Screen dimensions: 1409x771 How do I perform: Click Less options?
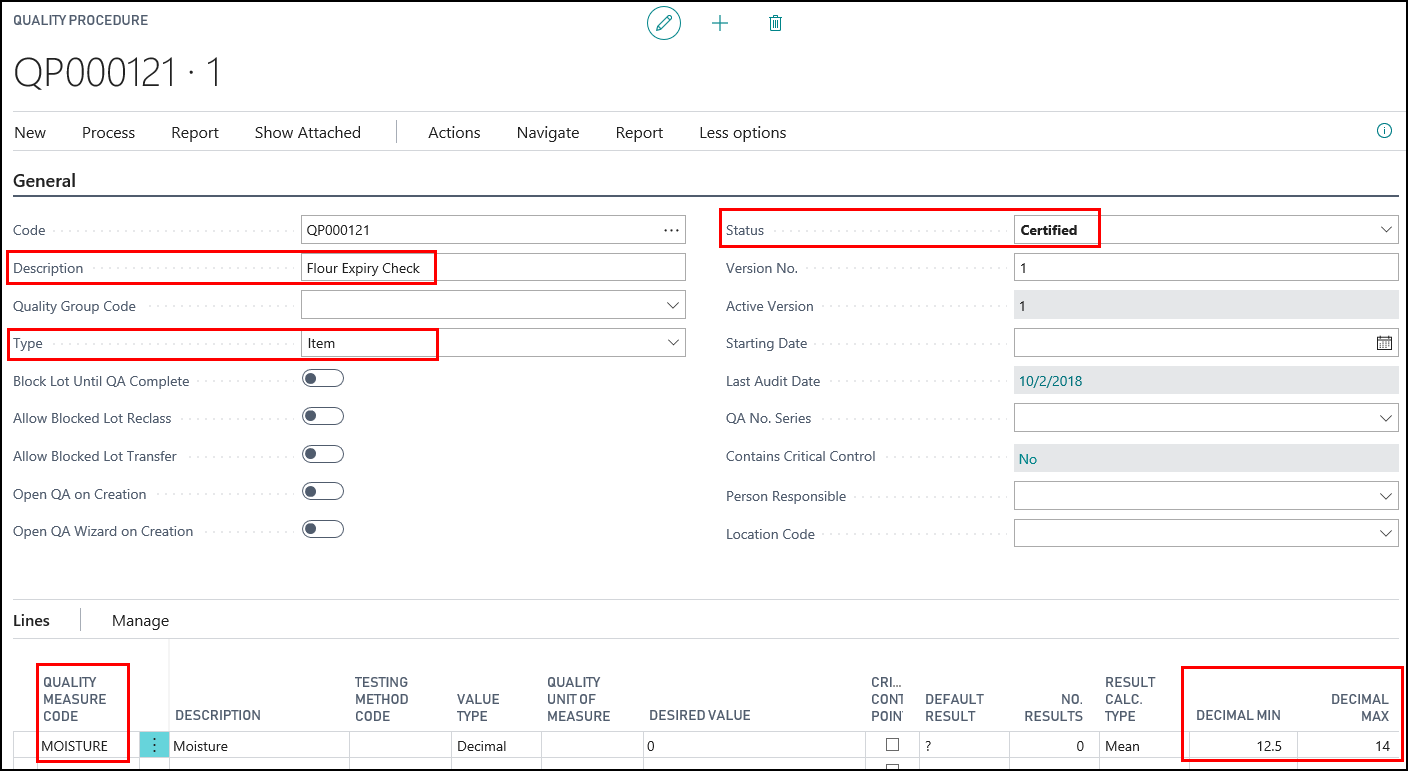742,133
